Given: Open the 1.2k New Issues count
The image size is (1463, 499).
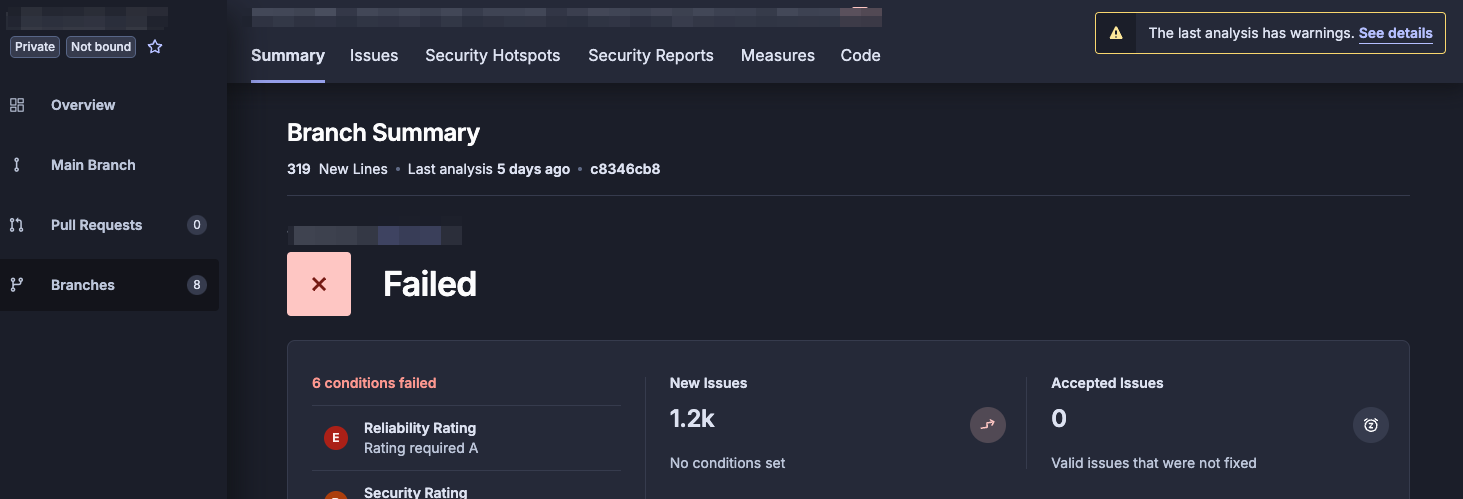Looking at the screenshot, I should tap(692, 419).
